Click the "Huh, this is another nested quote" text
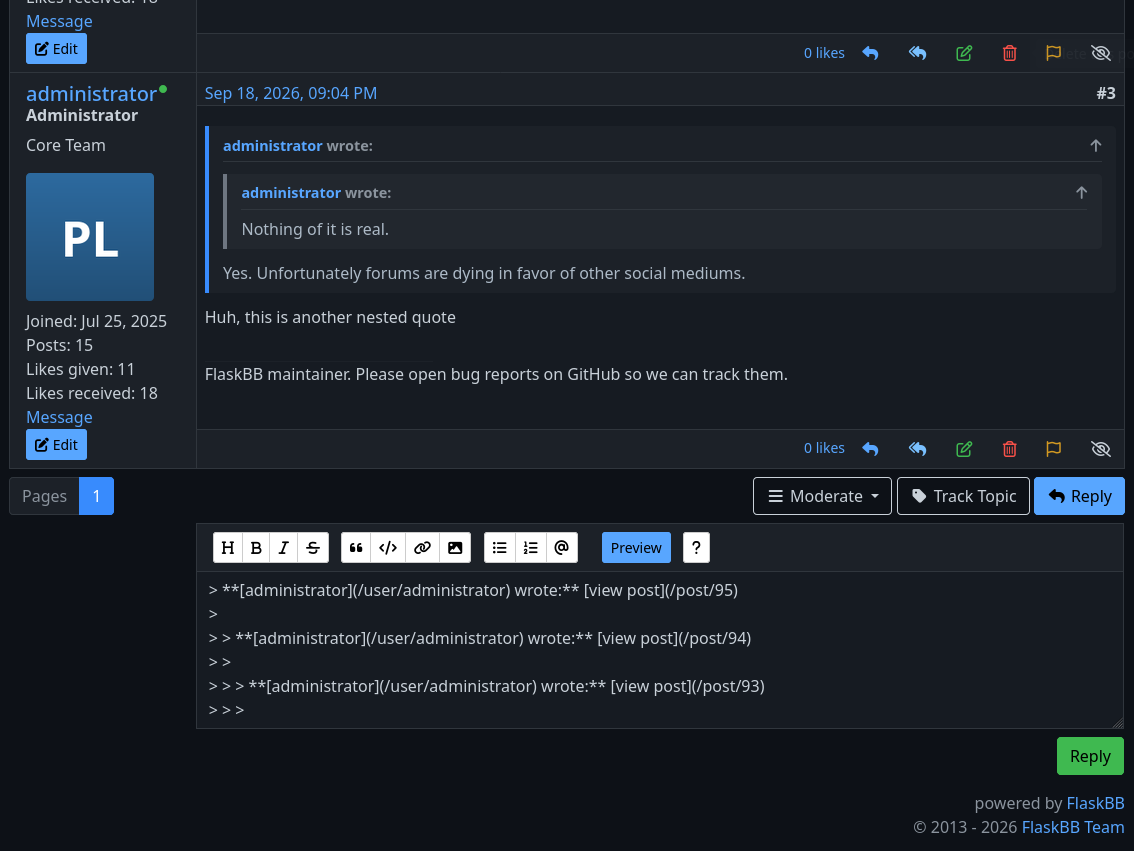The image size is (1134, 851). (330, 317)
